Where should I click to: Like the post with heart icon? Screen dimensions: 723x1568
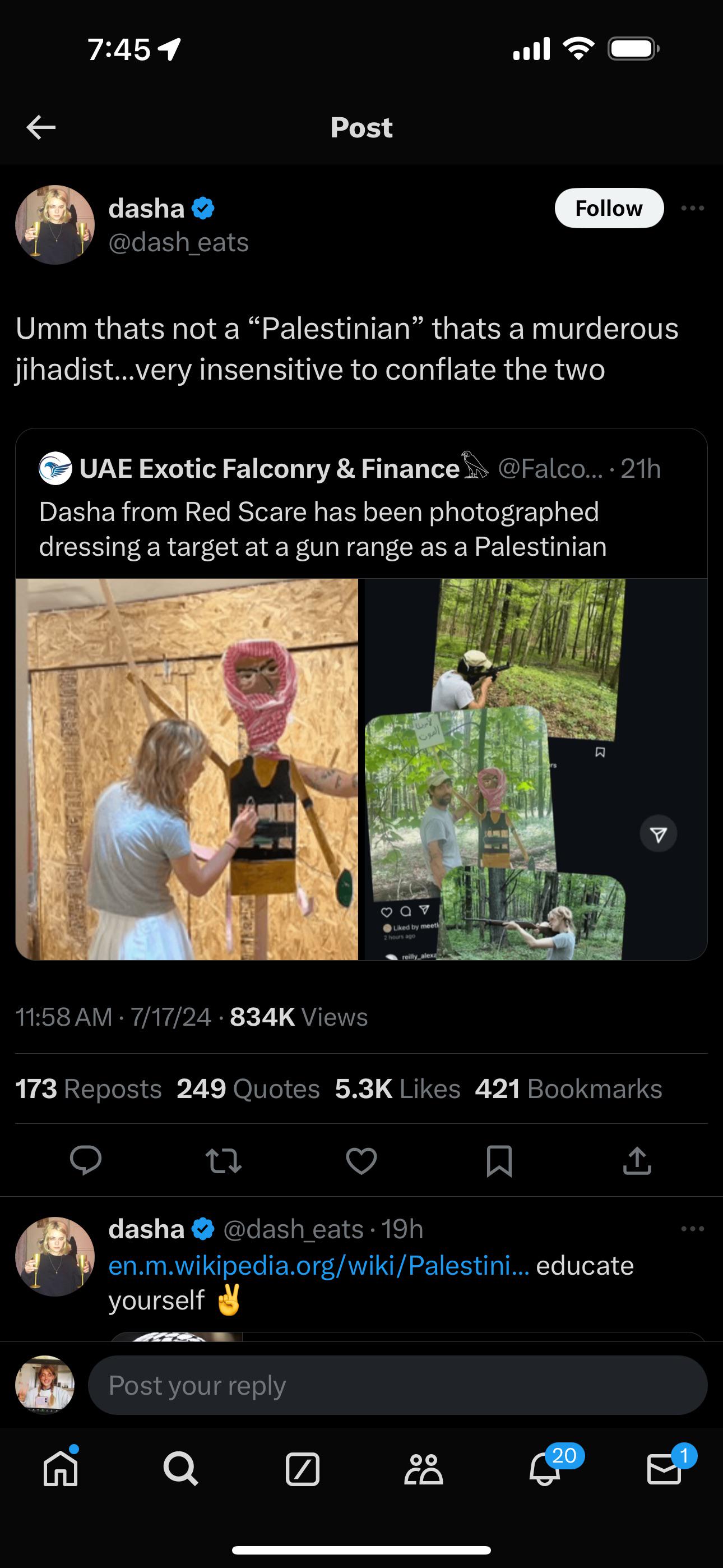click(x=361, y=1160)
